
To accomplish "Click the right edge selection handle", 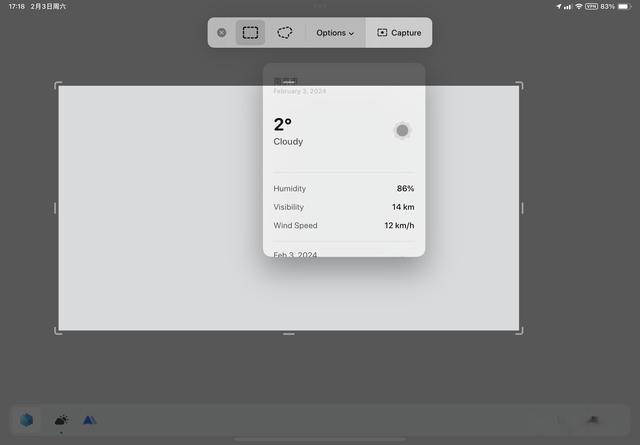I will coord(522,208).
